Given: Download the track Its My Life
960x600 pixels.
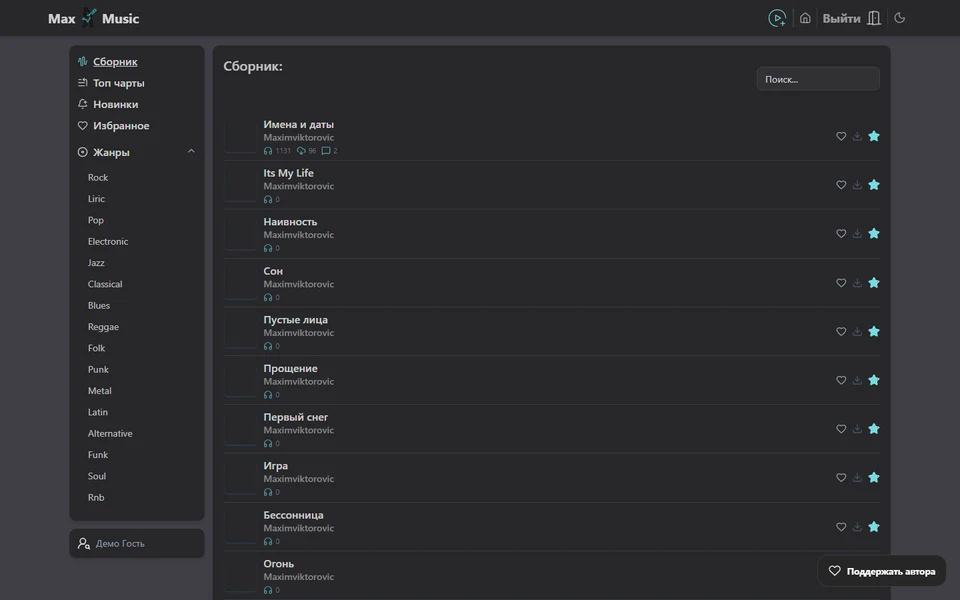Looking at the screenshot, I should (x=857, y=185).
